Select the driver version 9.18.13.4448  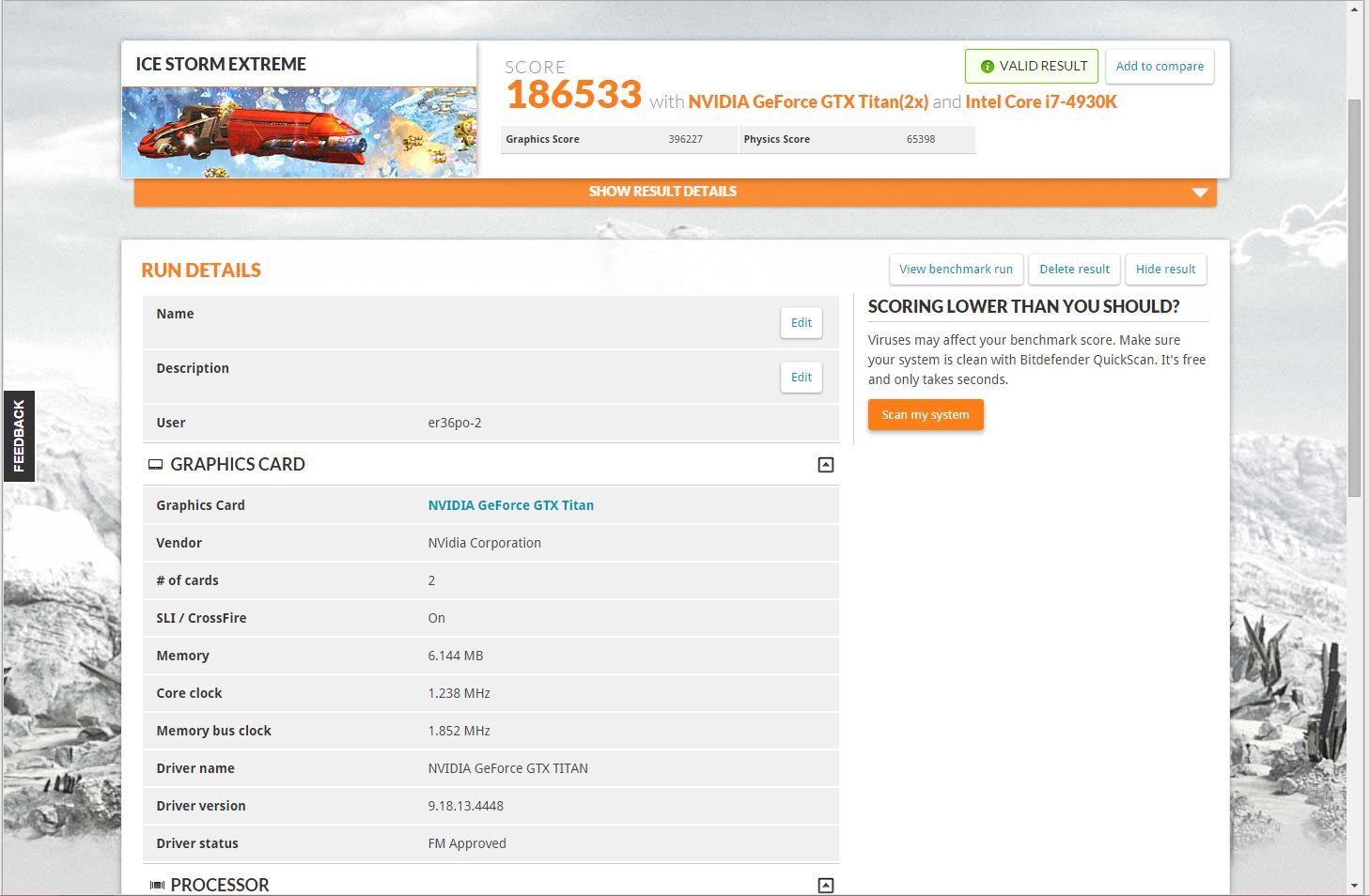tap(466, 806)
